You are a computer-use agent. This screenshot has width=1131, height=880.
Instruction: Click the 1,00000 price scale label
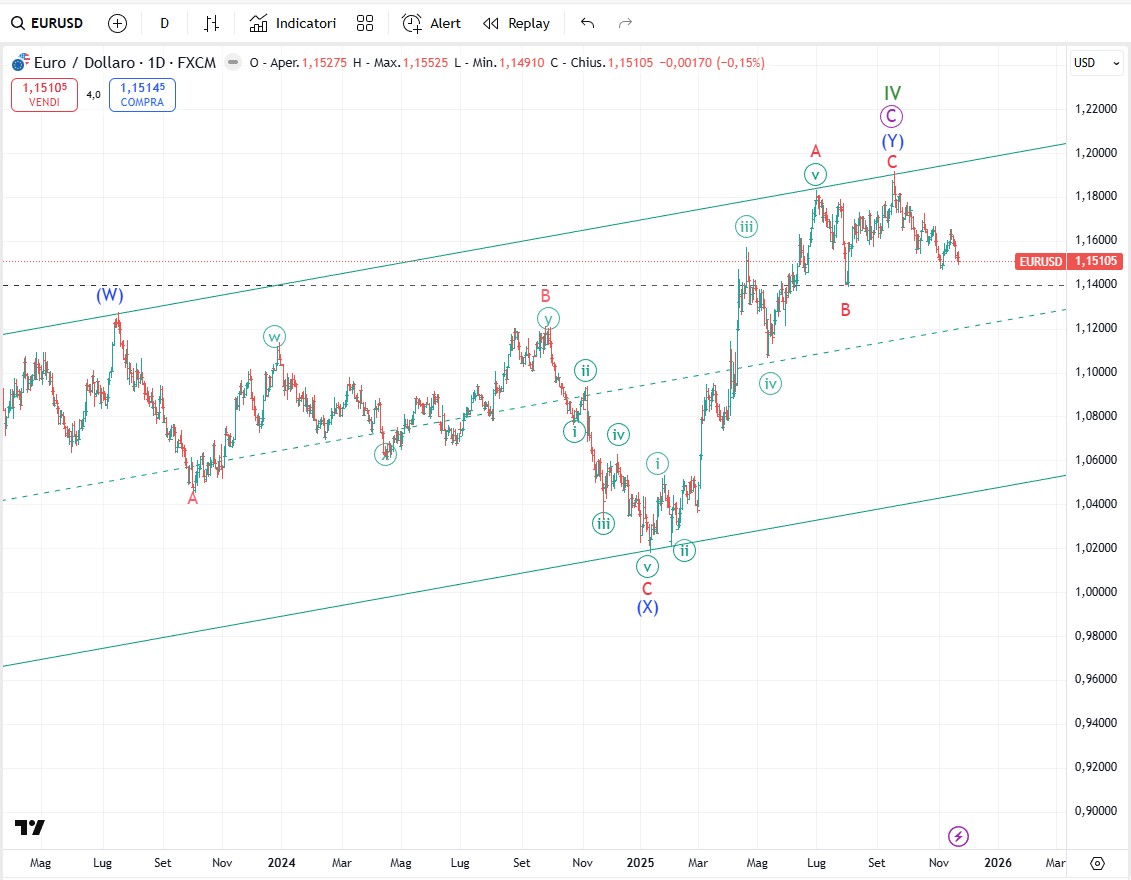click(x=1096, y=591)
